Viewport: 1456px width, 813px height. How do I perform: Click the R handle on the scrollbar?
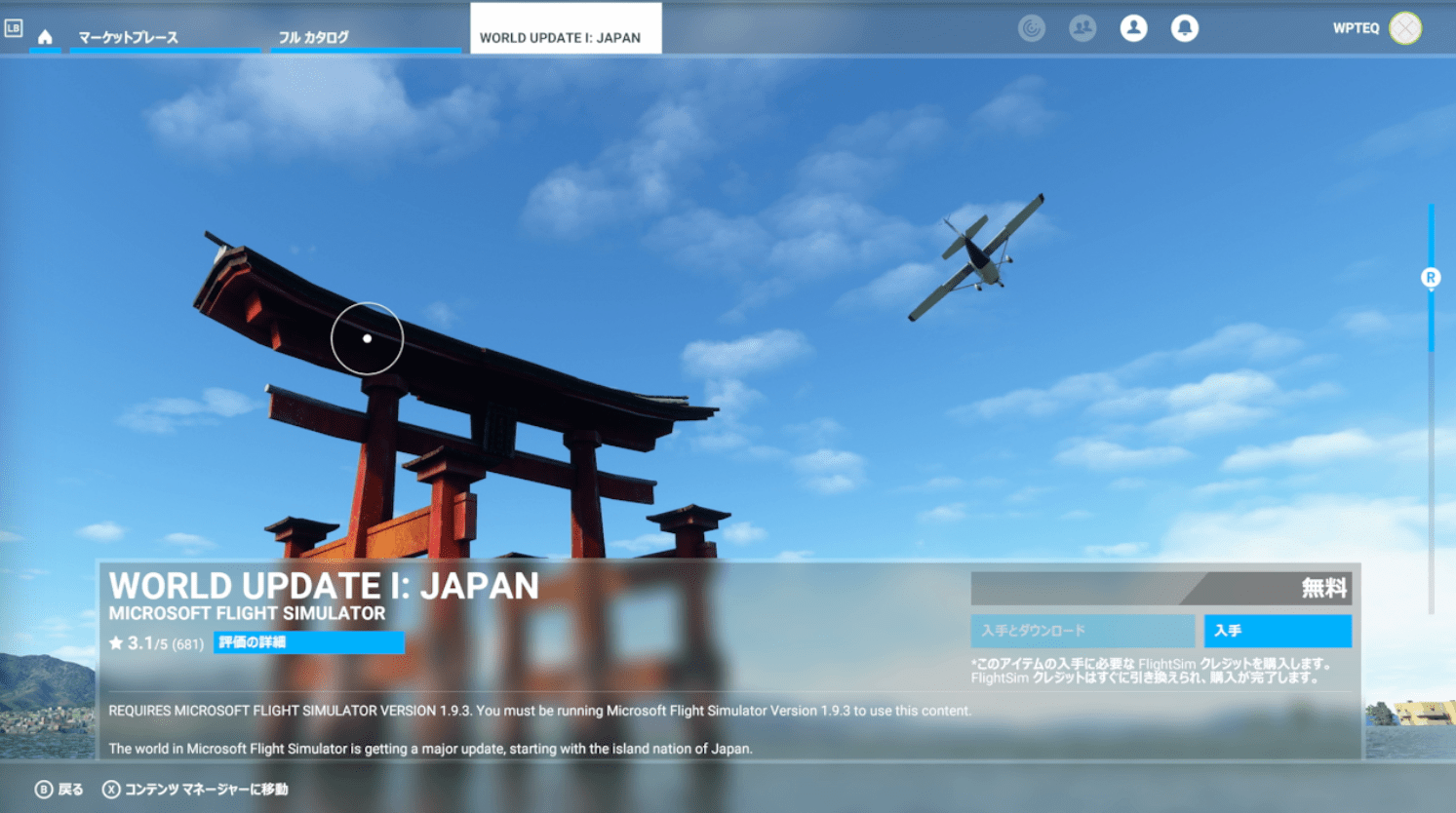(1431, 278)
